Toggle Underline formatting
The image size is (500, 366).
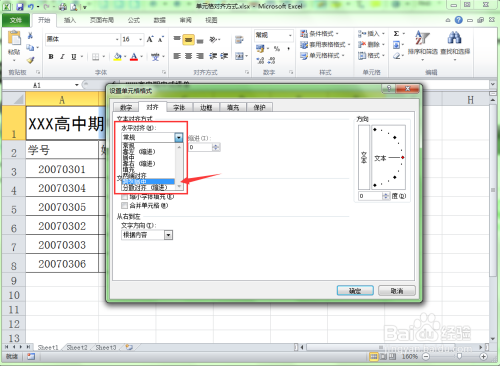[x=74, y=57]
